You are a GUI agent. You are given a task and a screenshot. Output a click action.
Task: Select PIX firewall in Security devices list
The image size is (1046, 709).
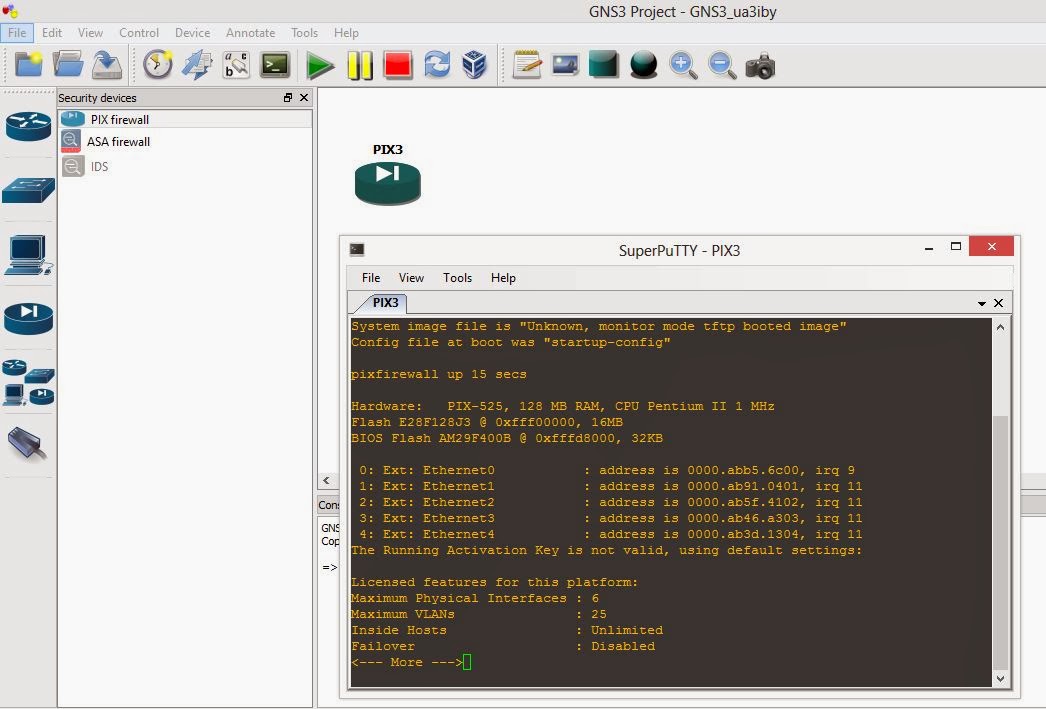185,119
